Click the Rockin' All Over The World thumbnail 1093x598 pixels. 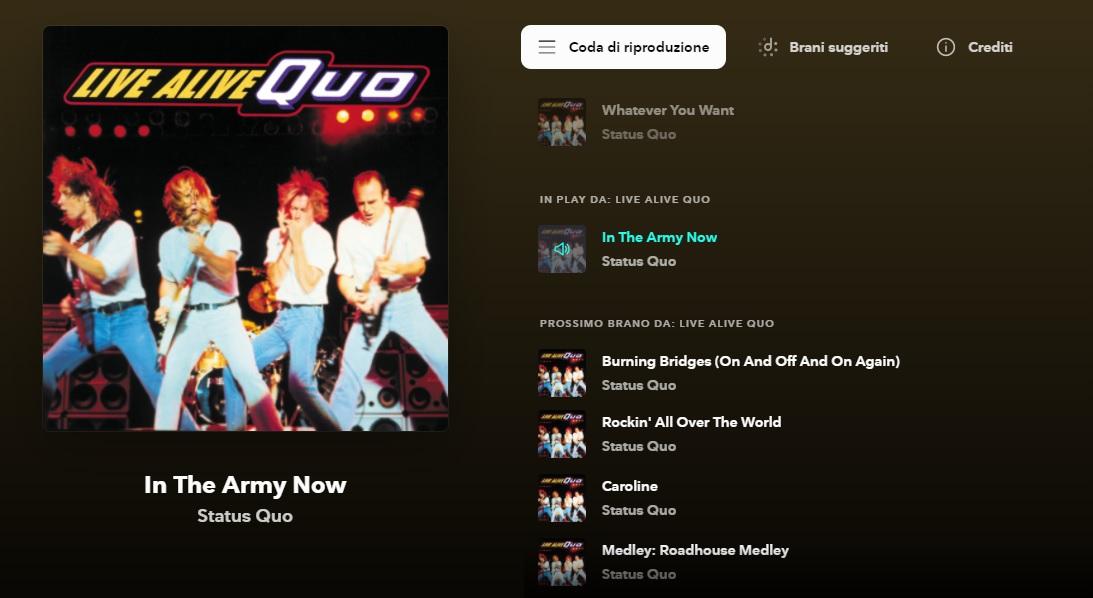coord(562,434)
